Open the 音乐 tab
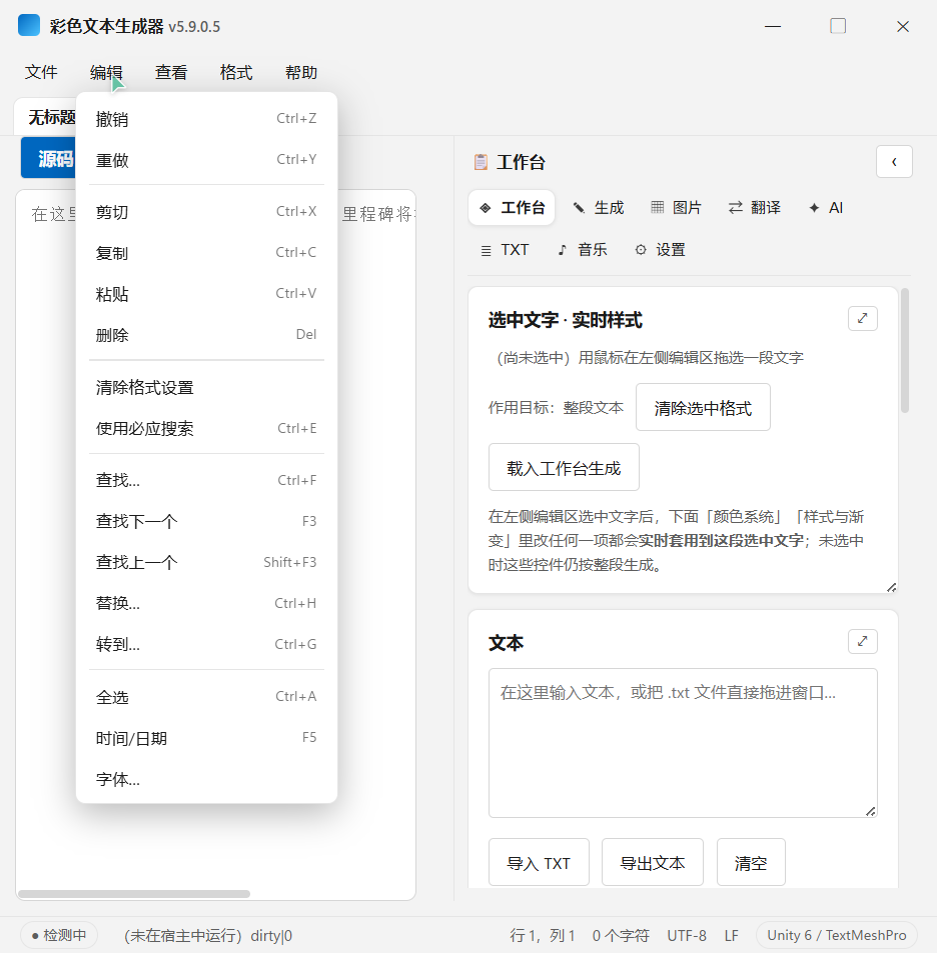Viewport: 937px width, 953px height. [582, 250]
